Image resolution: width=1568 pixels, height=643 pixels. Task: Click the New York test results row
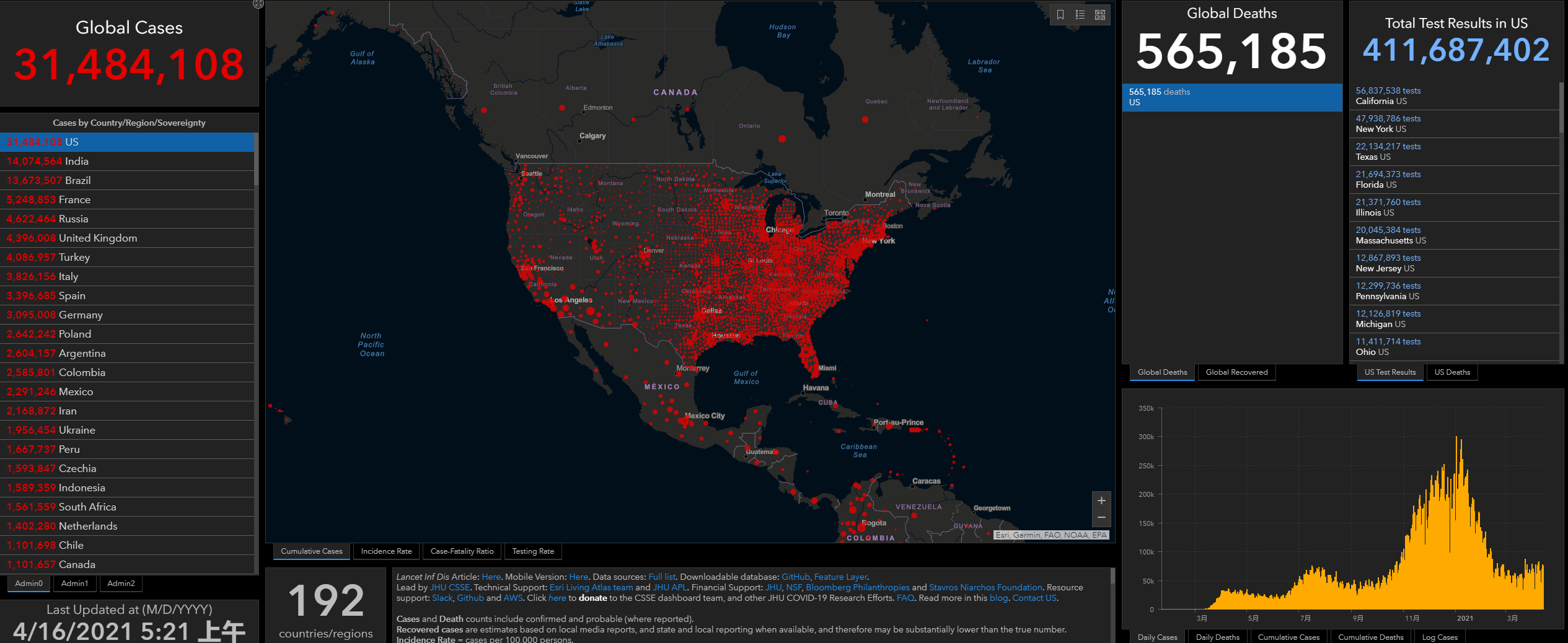(1454, 124)
